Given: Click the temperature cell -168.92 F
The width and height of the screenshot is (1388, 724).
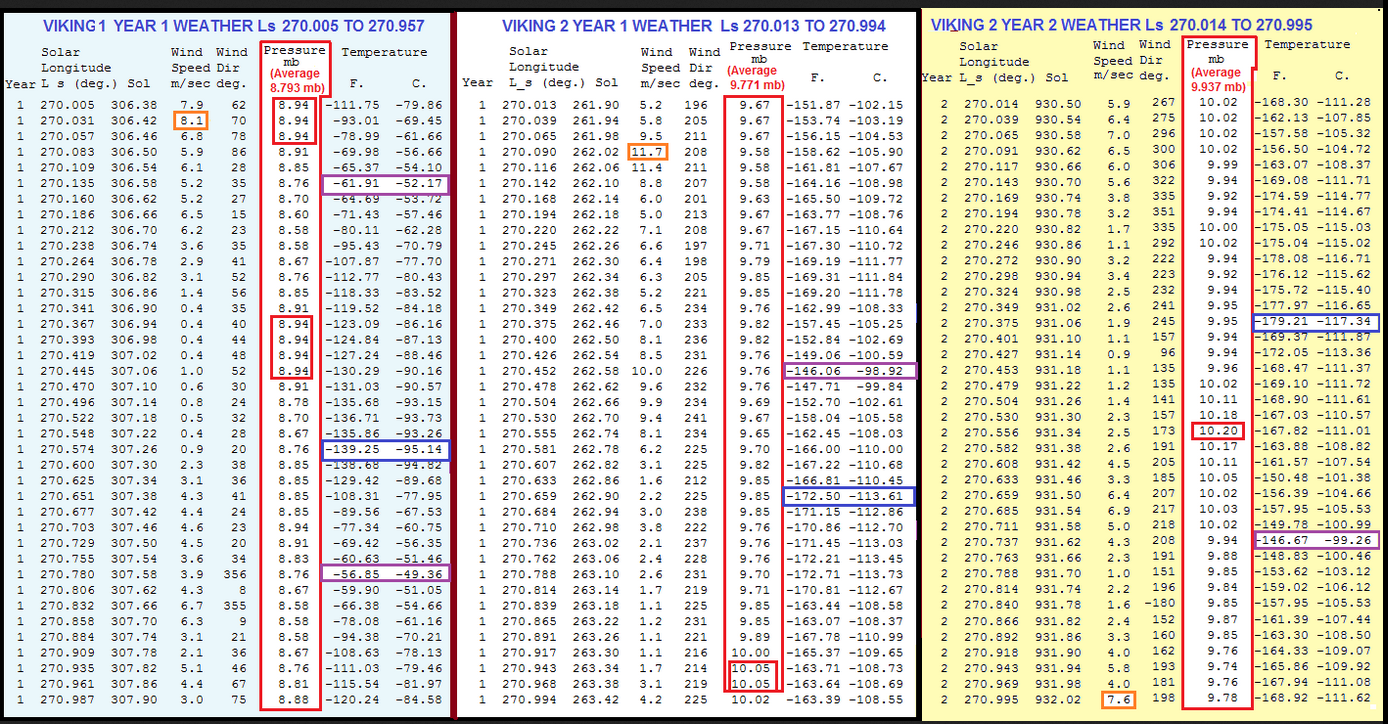Looking at the screenshot, I should [x=1283, y=700].
